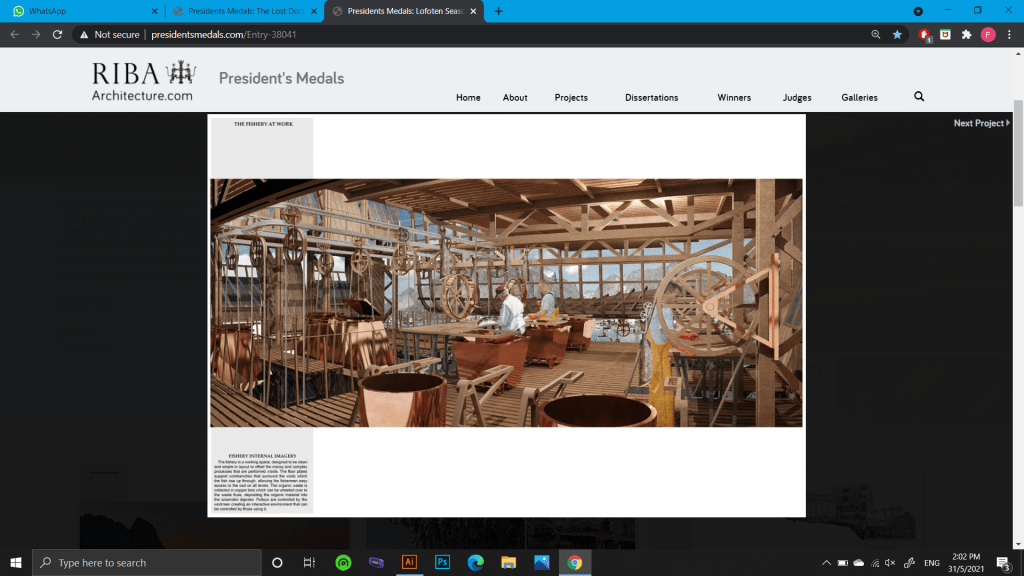Show hidden system tray icons
The width and height of the screenshot is (1024, 576).
pyautogui.click(x=827, y=563)
